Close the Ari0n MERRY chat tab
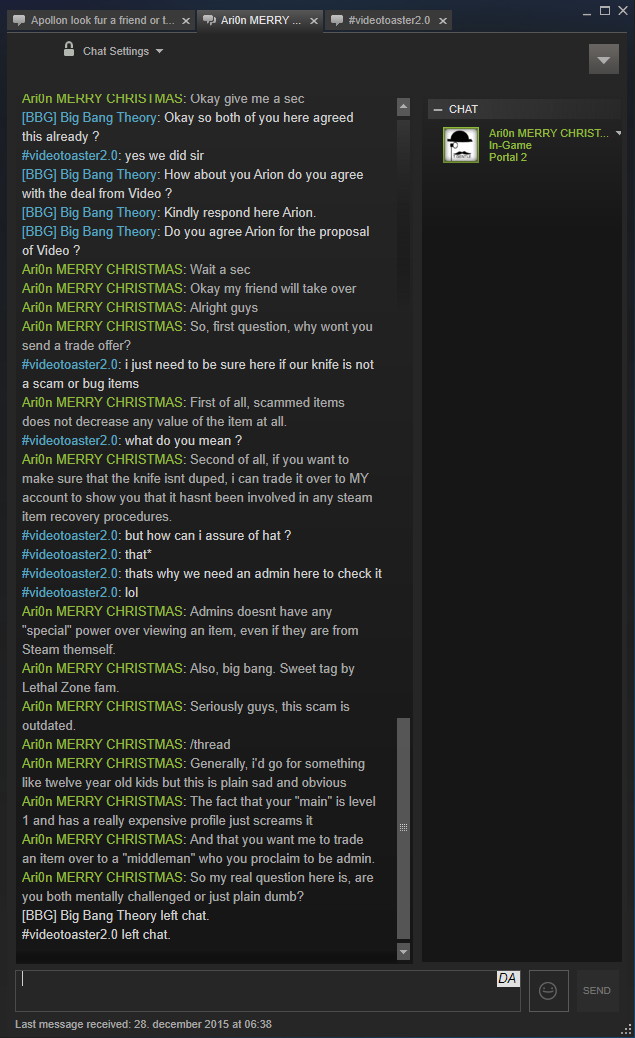The width and height of the screenshot is (635, 1038). click(x=314, y=21)
